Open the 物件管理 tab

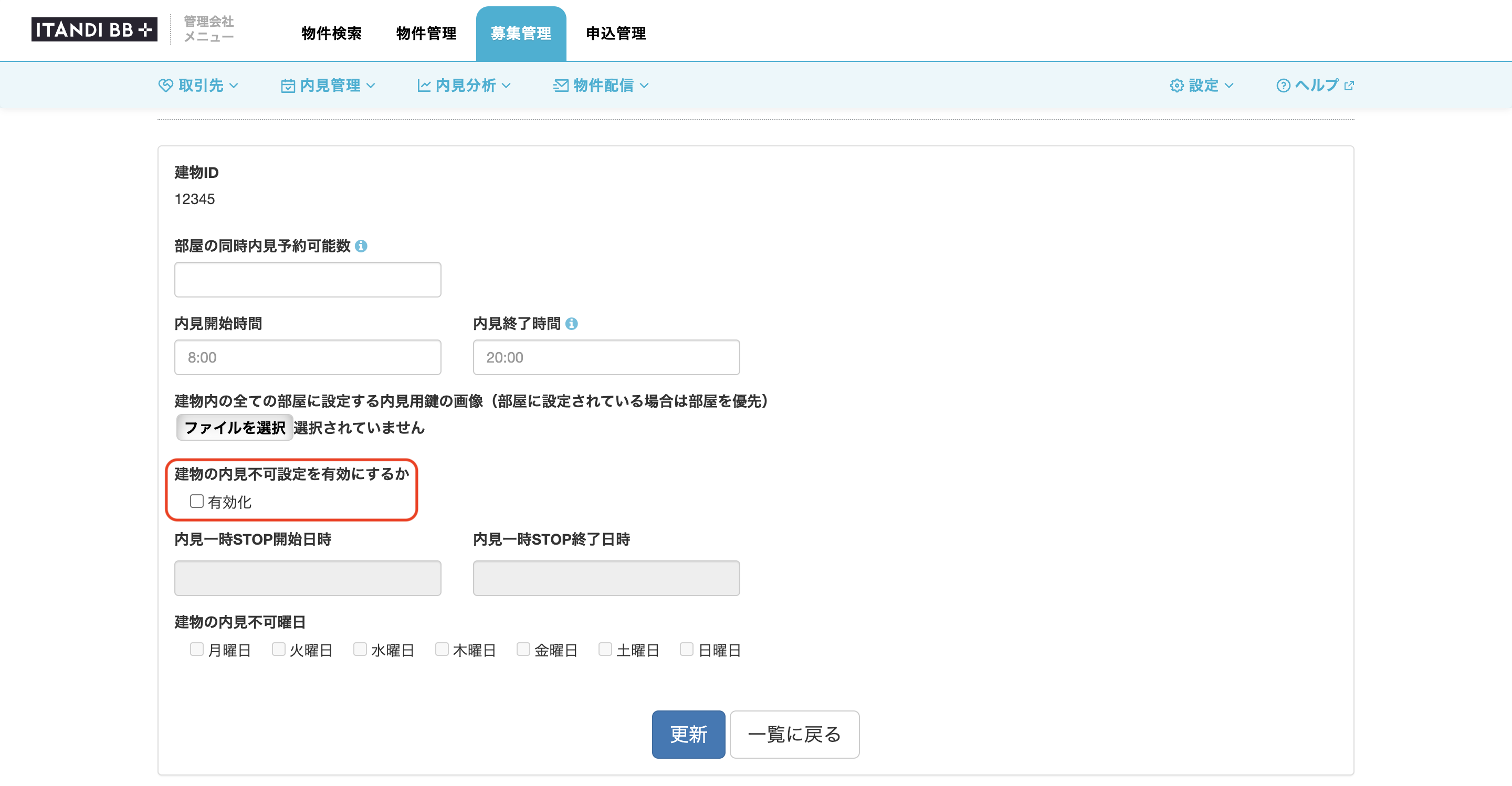426,34
